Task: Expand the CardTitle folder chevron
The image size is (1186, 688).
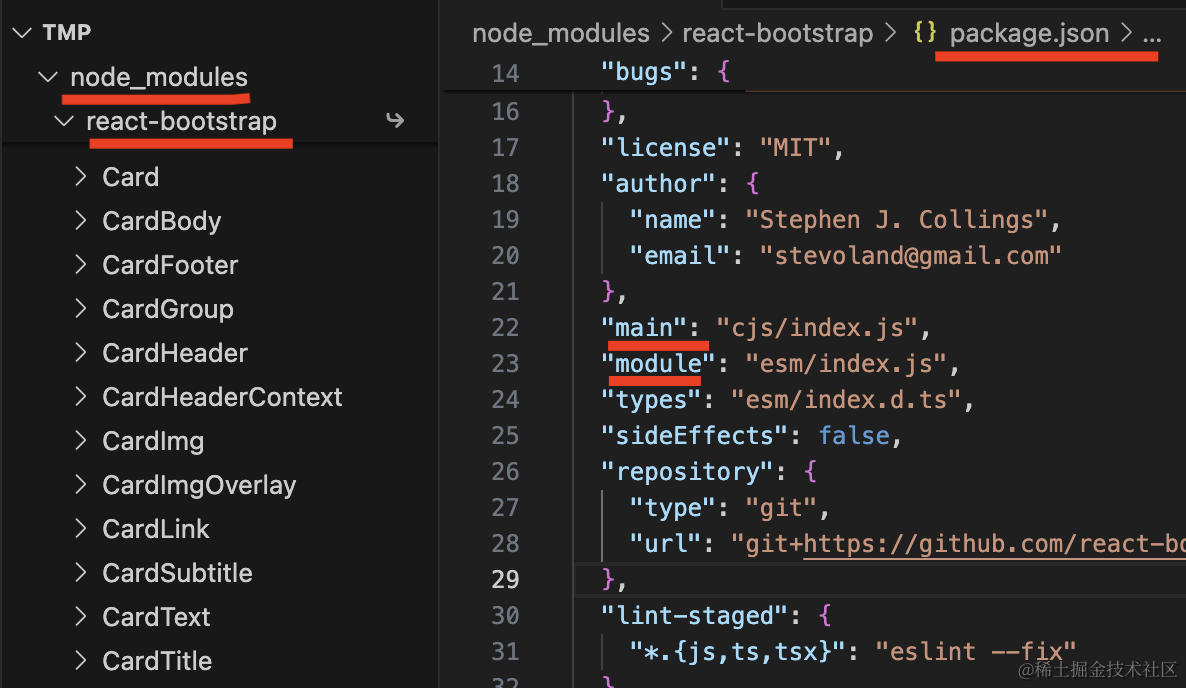Action: coord(81,661)
